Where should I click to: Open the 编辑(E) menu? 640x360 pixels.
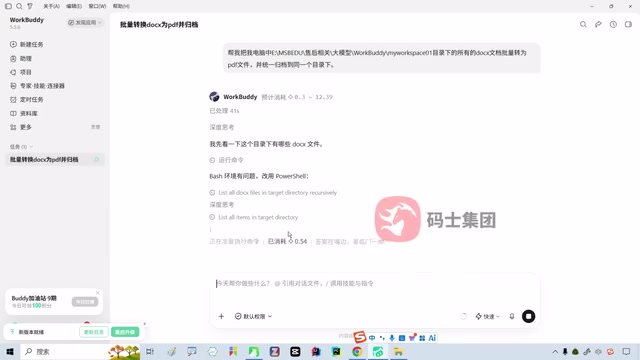pos(74,6)
